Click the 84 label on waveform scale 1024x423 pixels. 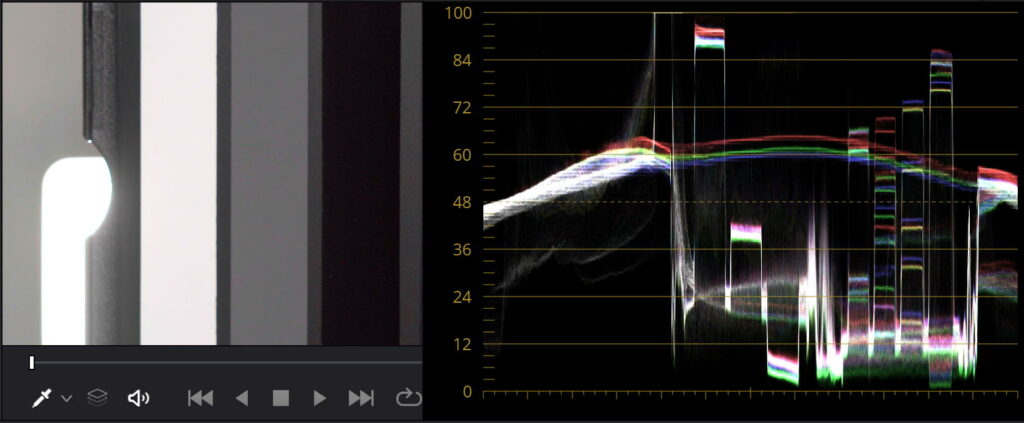coord(463,61)
